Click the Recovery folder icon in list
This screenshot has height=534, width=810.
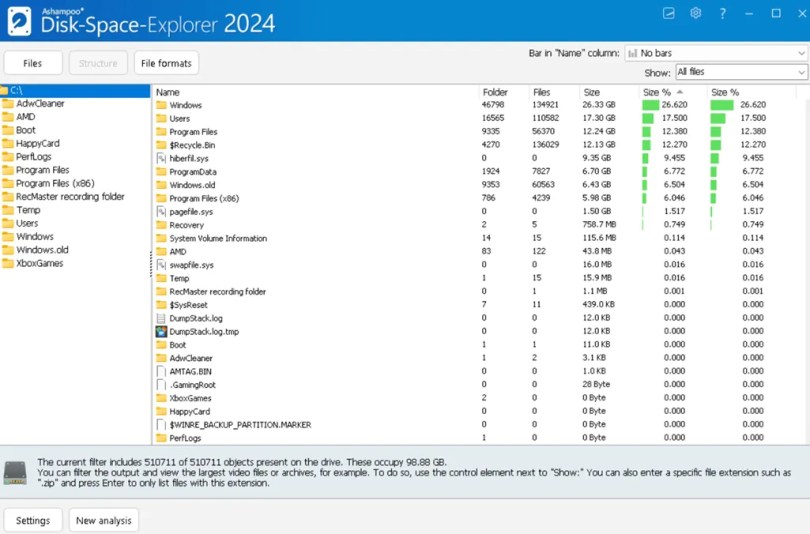coord(161,225)
